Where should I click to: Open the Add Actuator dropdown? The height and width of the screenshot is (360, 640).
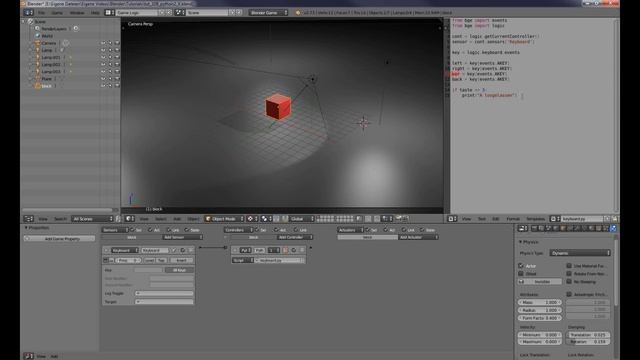(x=418, y=237)
